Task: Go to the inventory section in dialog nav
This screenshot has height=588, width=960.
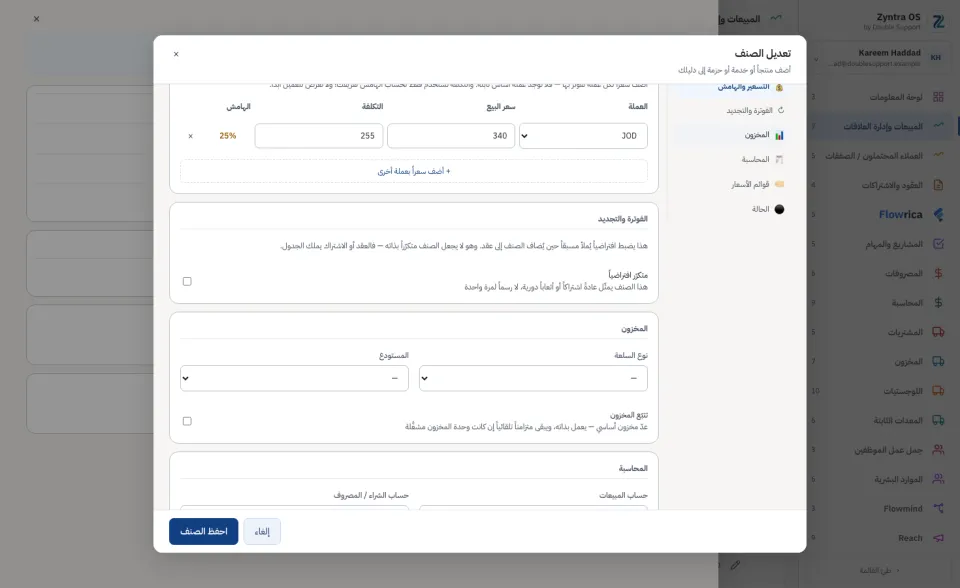Action: tap(732, 135)
